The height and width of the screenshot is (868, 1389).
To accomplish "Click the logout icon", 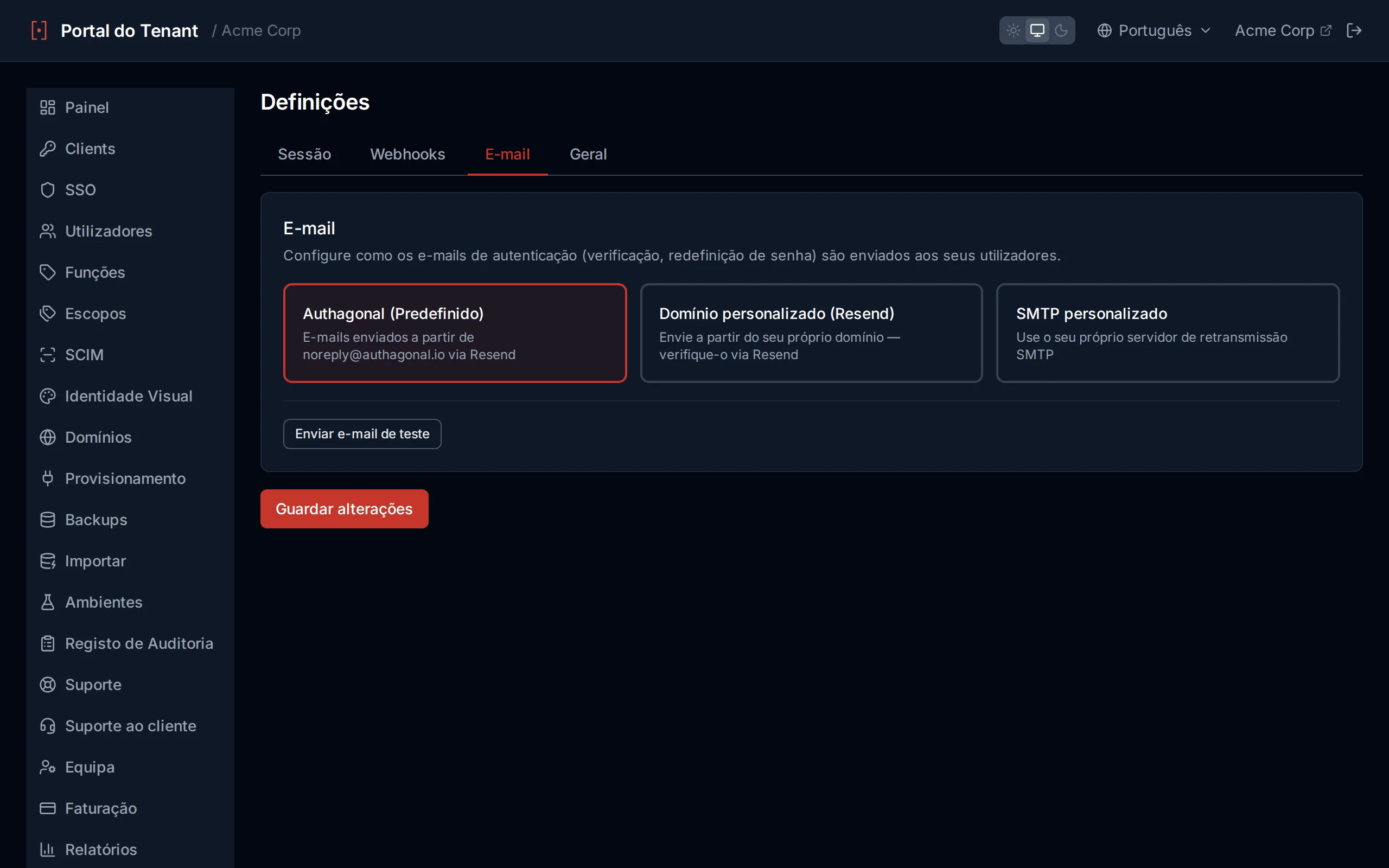I will [1354, 30].
